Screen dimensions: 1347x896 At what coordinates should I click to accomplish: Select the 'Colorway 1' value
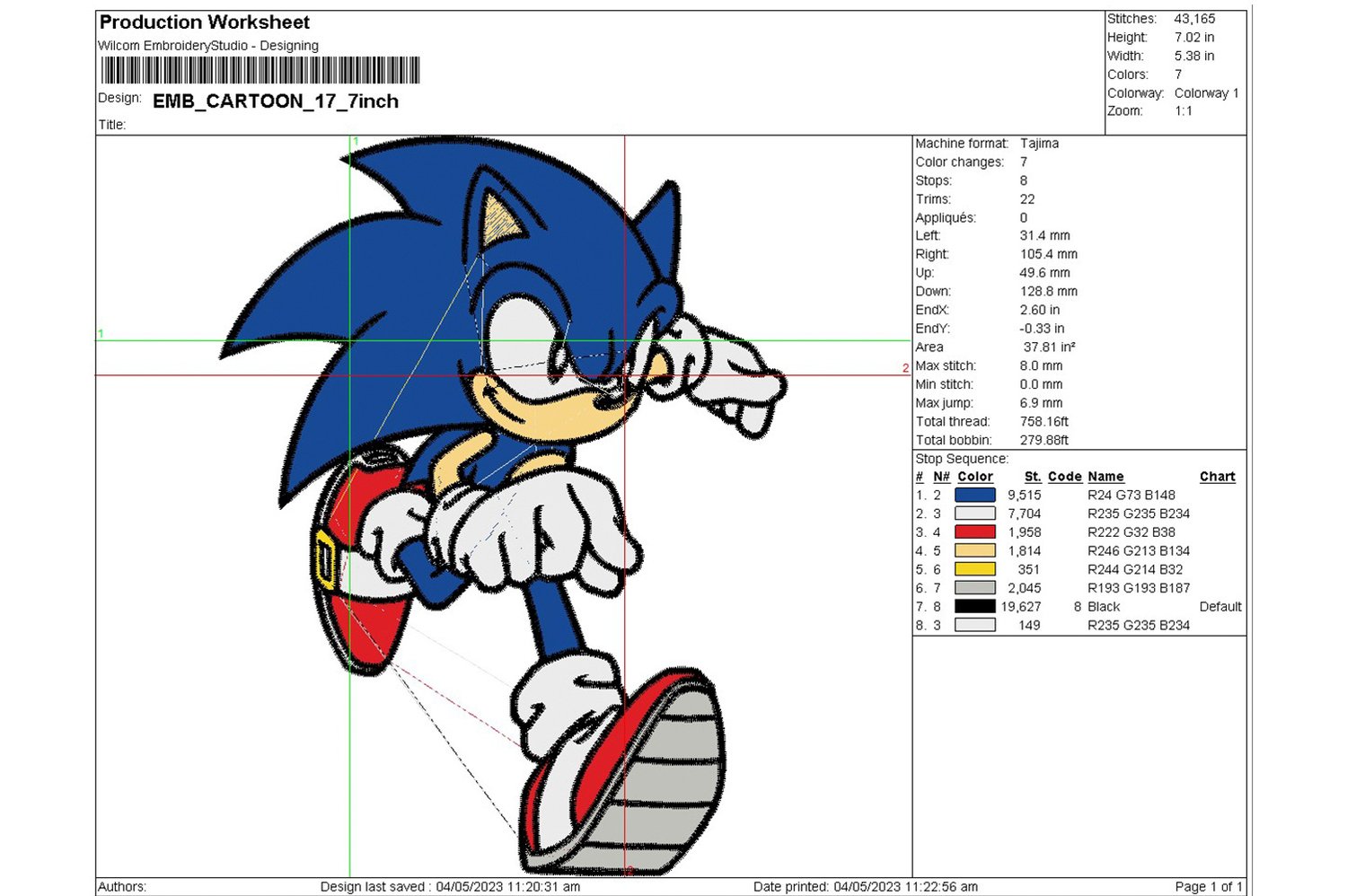(x=1206, y=93)
